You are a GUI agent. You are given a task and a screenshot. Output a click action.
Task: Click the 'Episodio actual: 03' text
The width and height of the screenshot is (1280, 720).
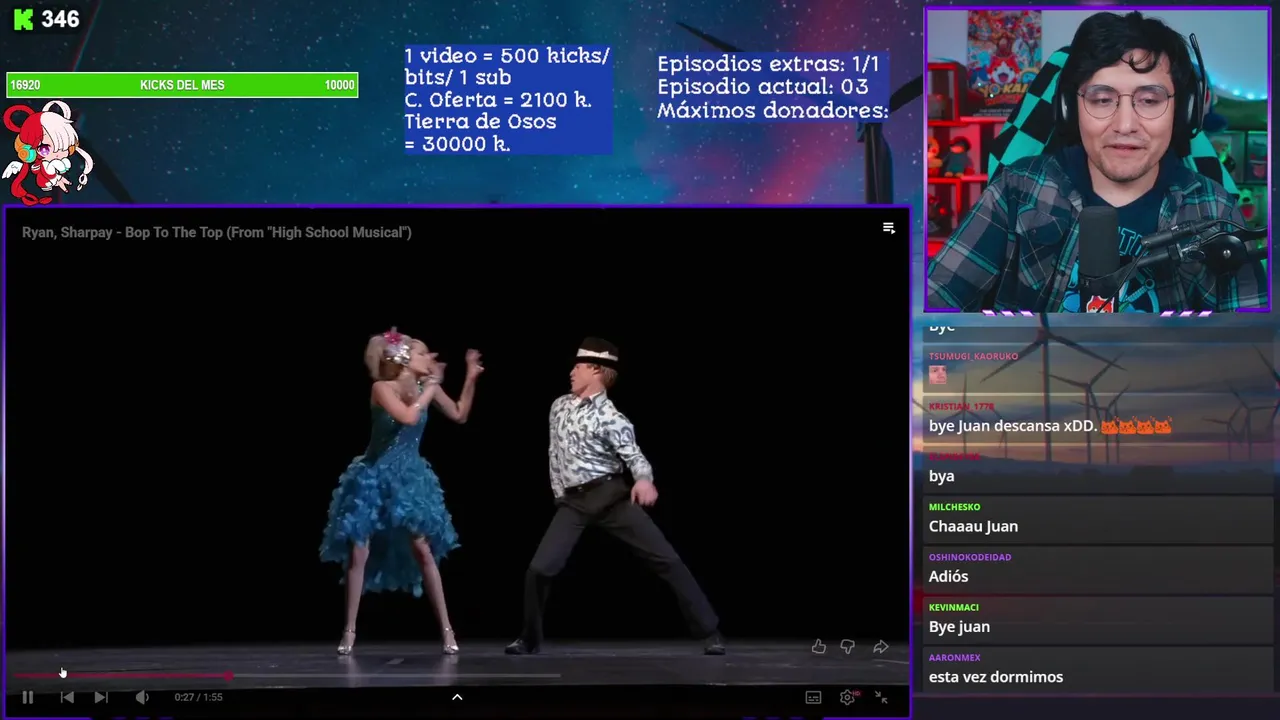click(x=762, y=87)
